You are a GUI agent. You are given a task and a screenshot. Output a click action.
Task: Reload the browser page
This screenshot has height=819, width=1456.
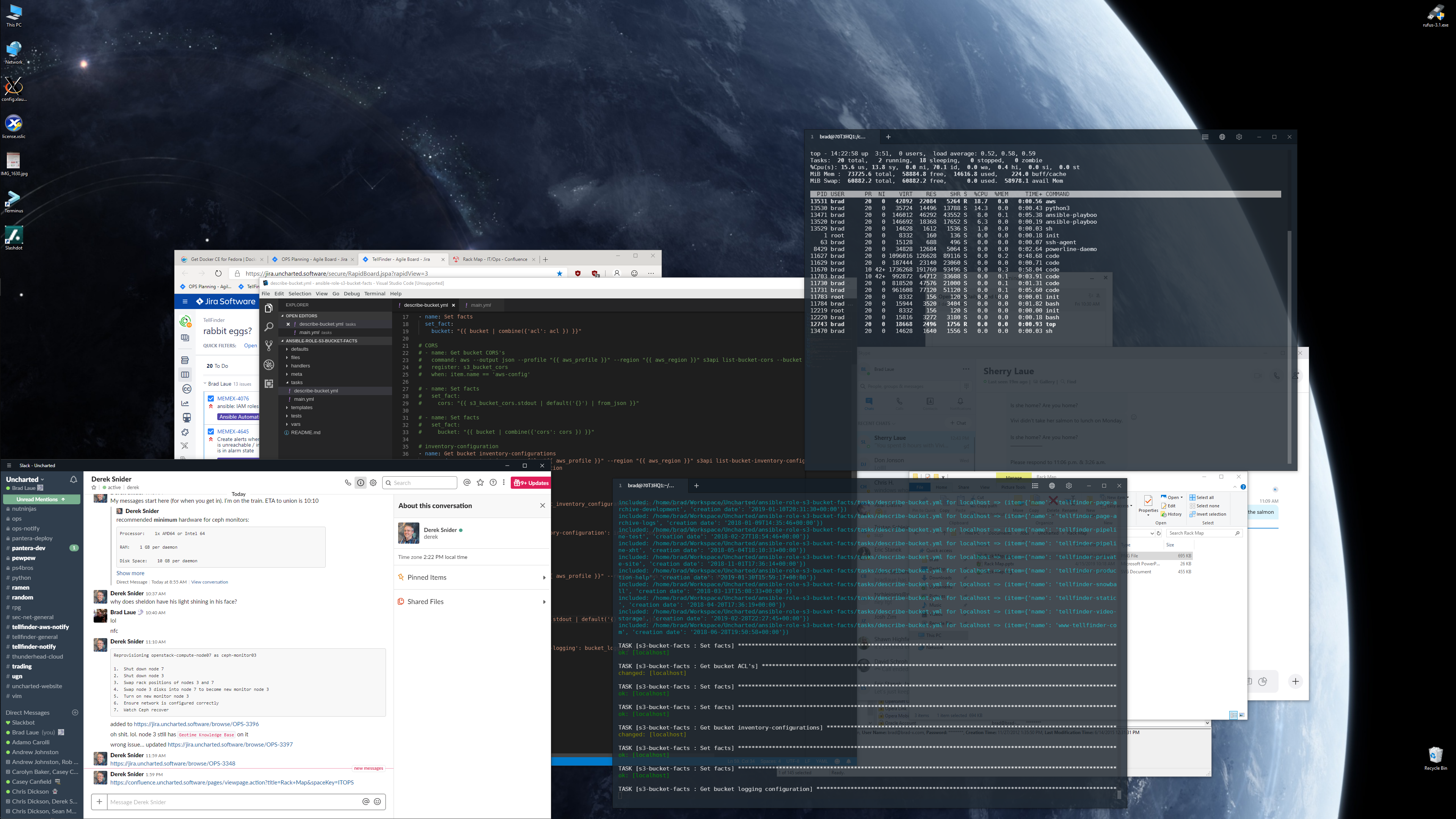(218, 273)
